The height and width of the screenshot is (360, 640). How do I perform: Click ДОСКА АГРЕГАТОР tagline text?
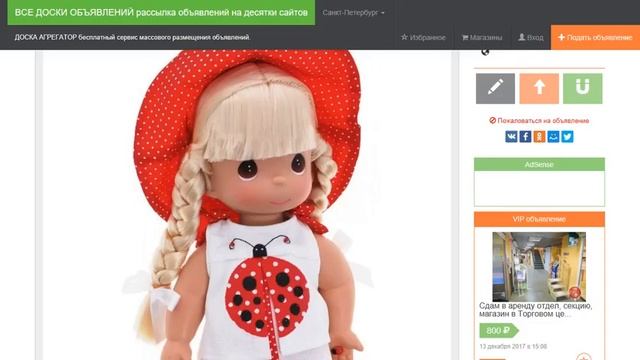coord(132,38)
